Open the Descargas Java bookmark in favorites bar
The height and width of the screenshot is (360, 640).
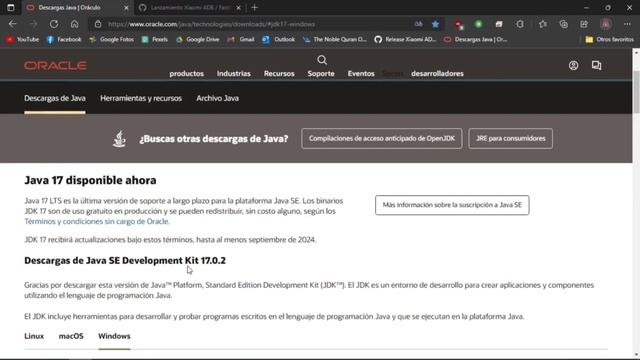pos(476,40)
